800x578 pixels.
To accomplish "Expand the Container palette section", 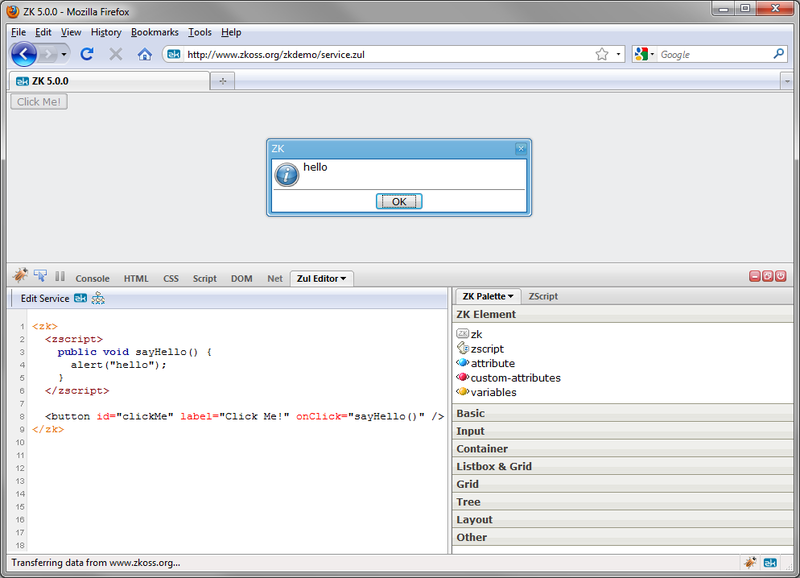I will coord(622,449).
